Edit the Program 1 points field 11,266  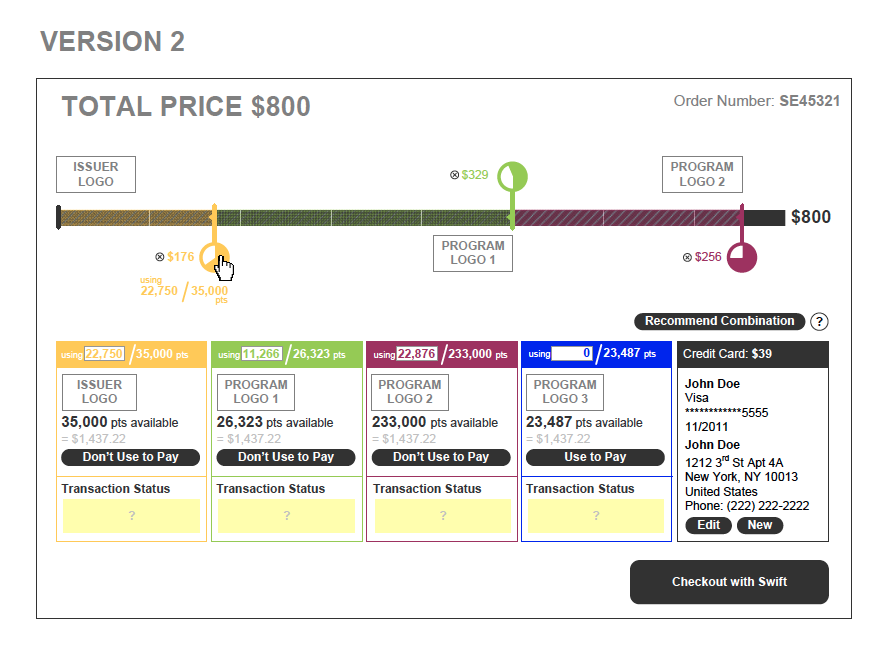(x=261, y=354)
